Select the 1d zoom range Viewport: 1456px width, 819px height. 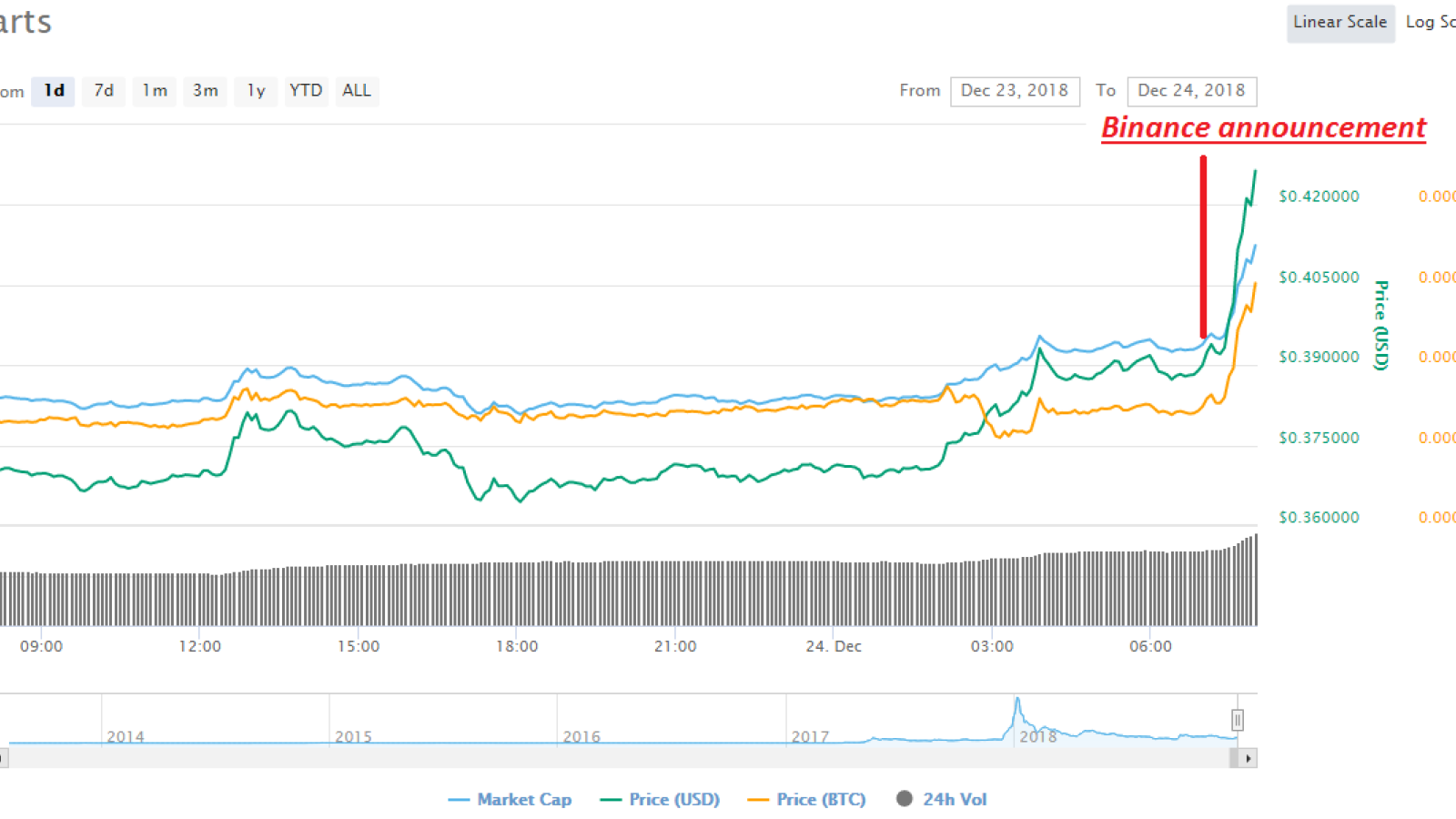click(x=54, y=91)
